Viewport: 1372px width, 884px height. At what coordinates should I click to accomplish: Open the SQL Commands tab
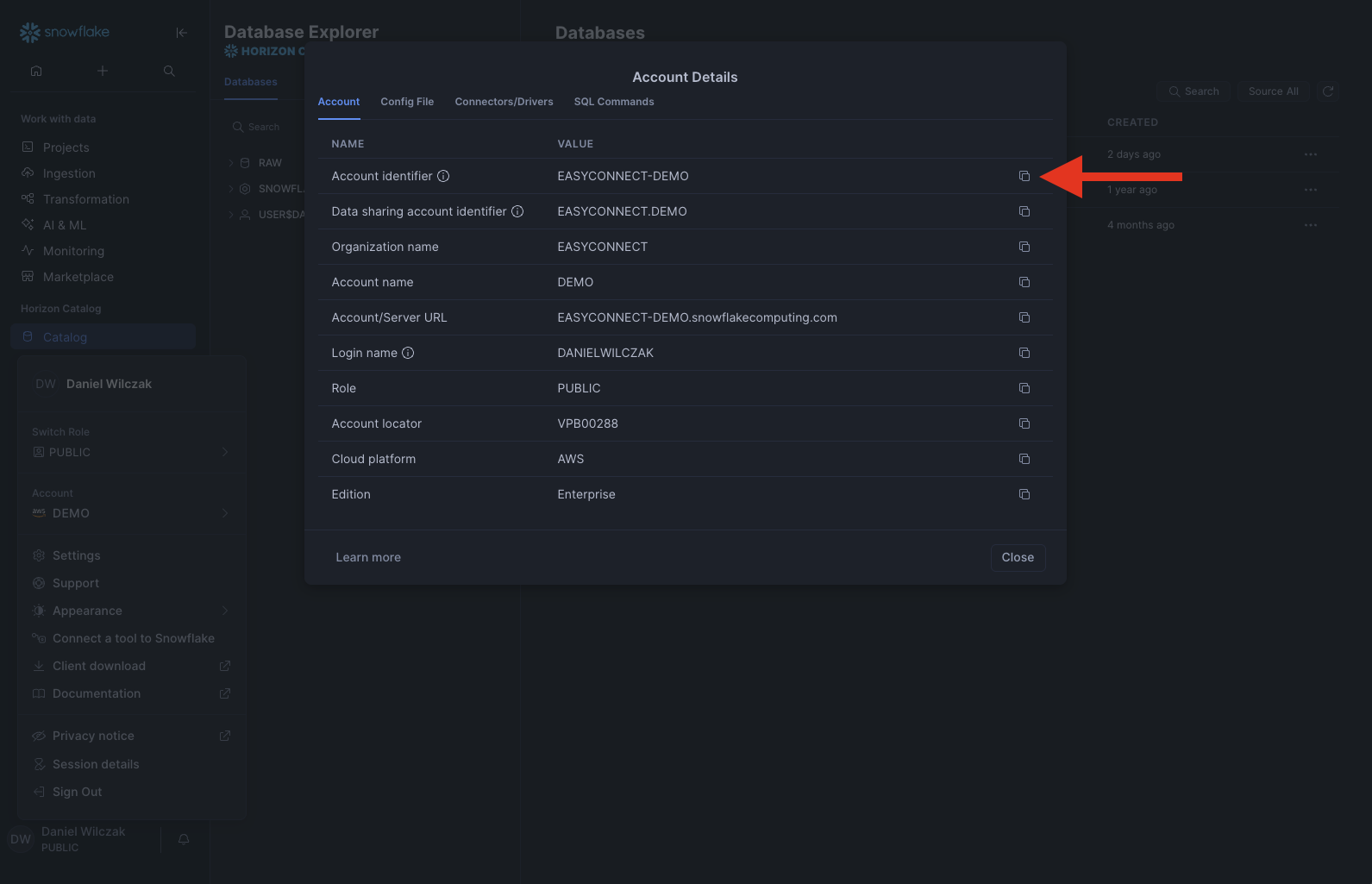613,102
